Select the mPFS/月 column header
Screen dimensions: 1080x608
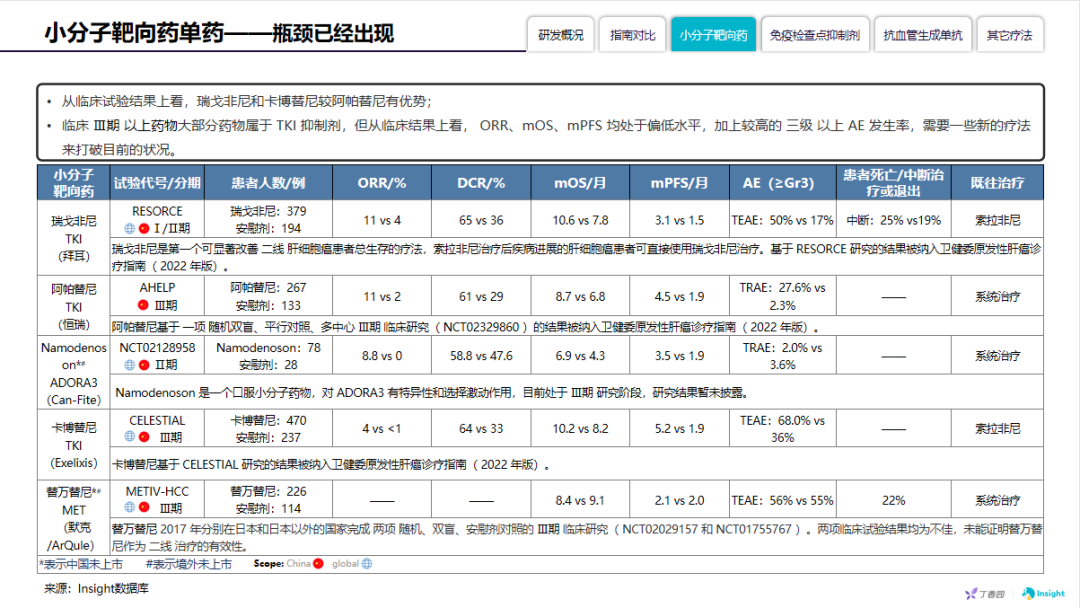[679, 182]
